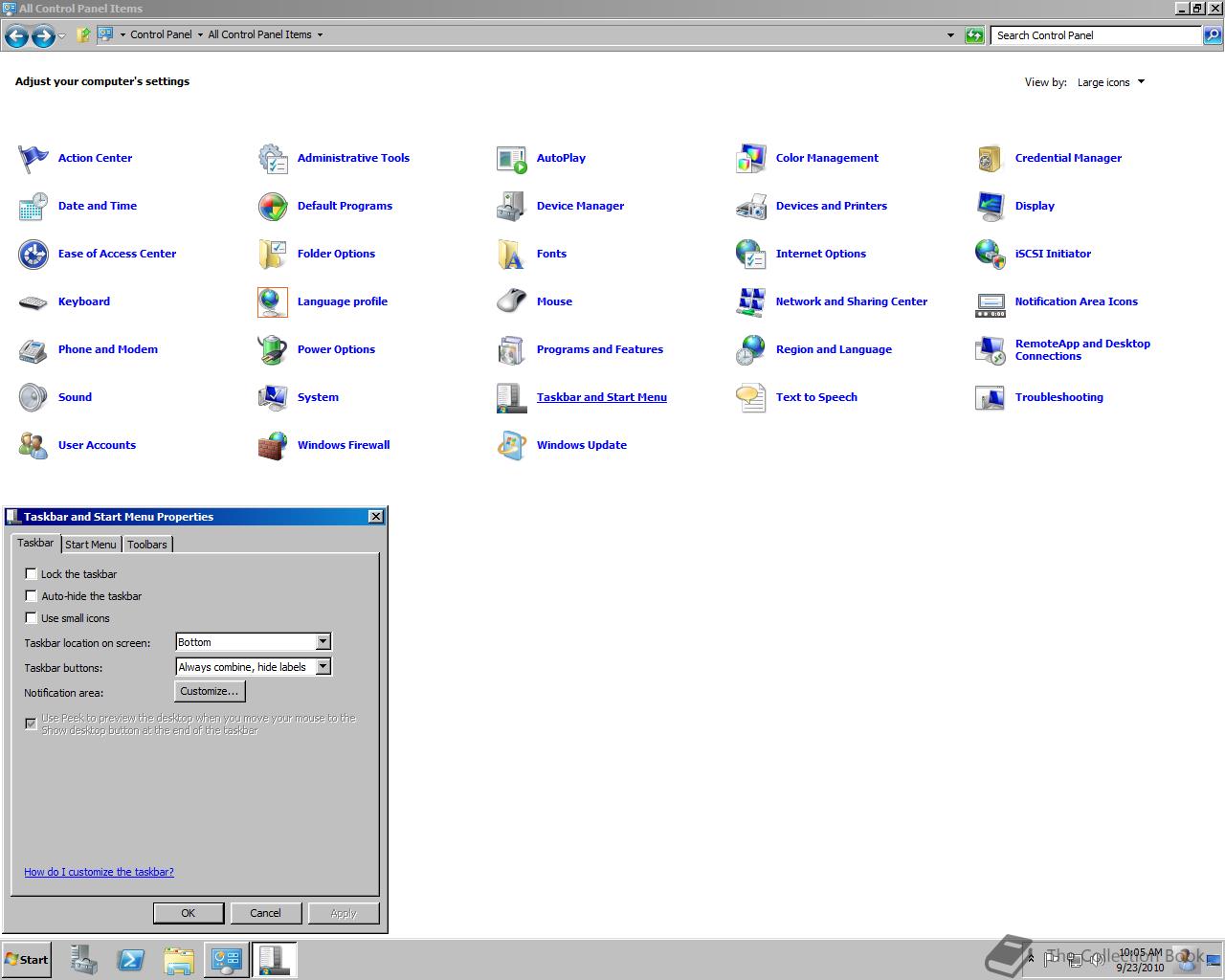Open the User Accounts icon
Image resolution: width=1225 pixels, height=980 pixels.
(x=33, y=445)
